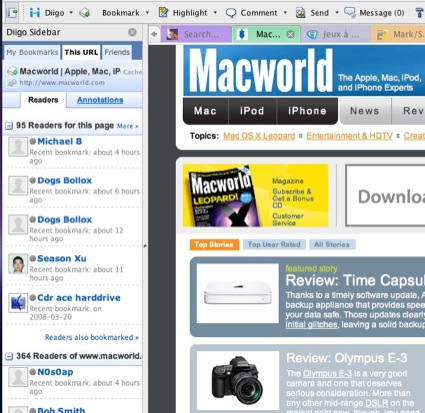Viewport: 425px width, 413px height.
Task: Select the Top User Rated tab
Action: point(274,245)
